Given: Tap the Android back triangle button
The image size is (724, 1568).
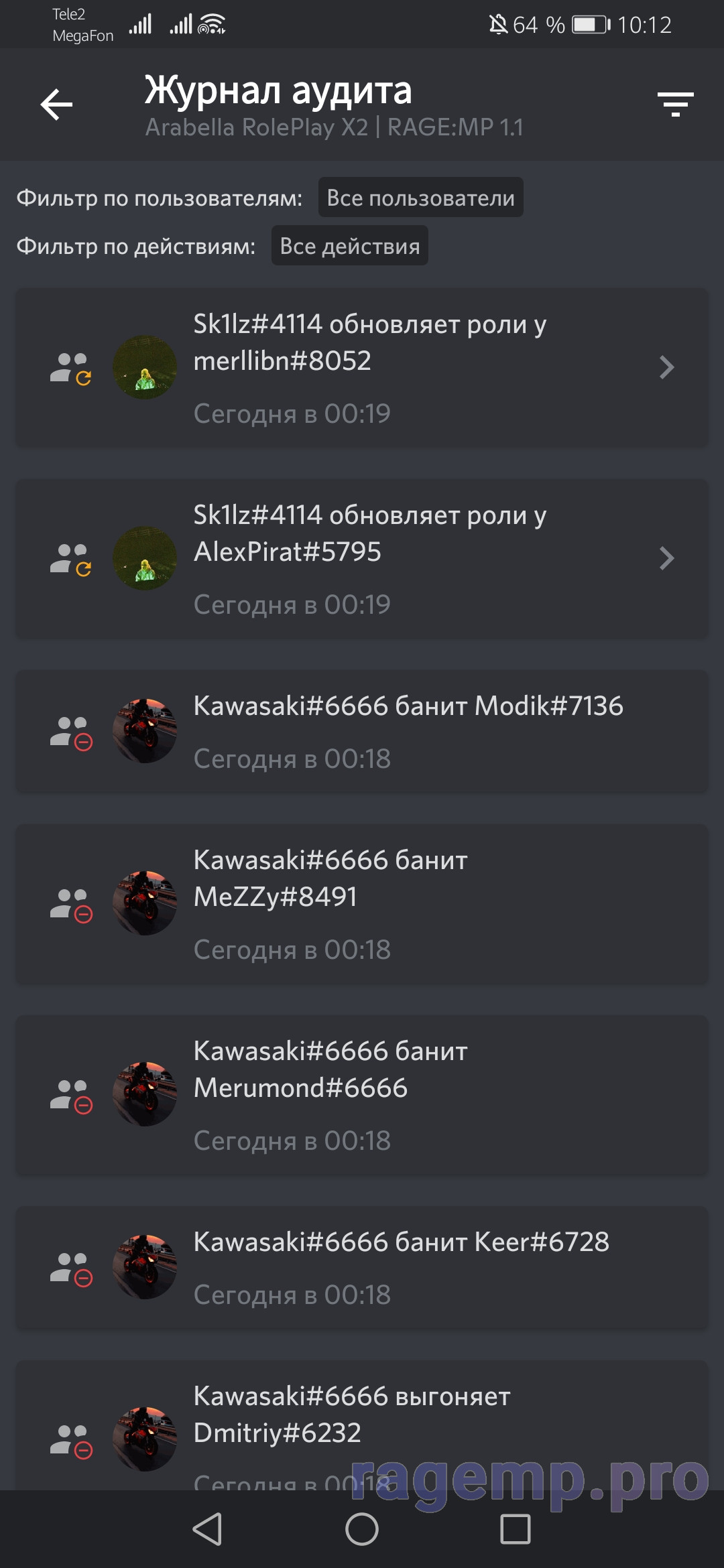Looking at the screenshot, I should [208, 1529].
